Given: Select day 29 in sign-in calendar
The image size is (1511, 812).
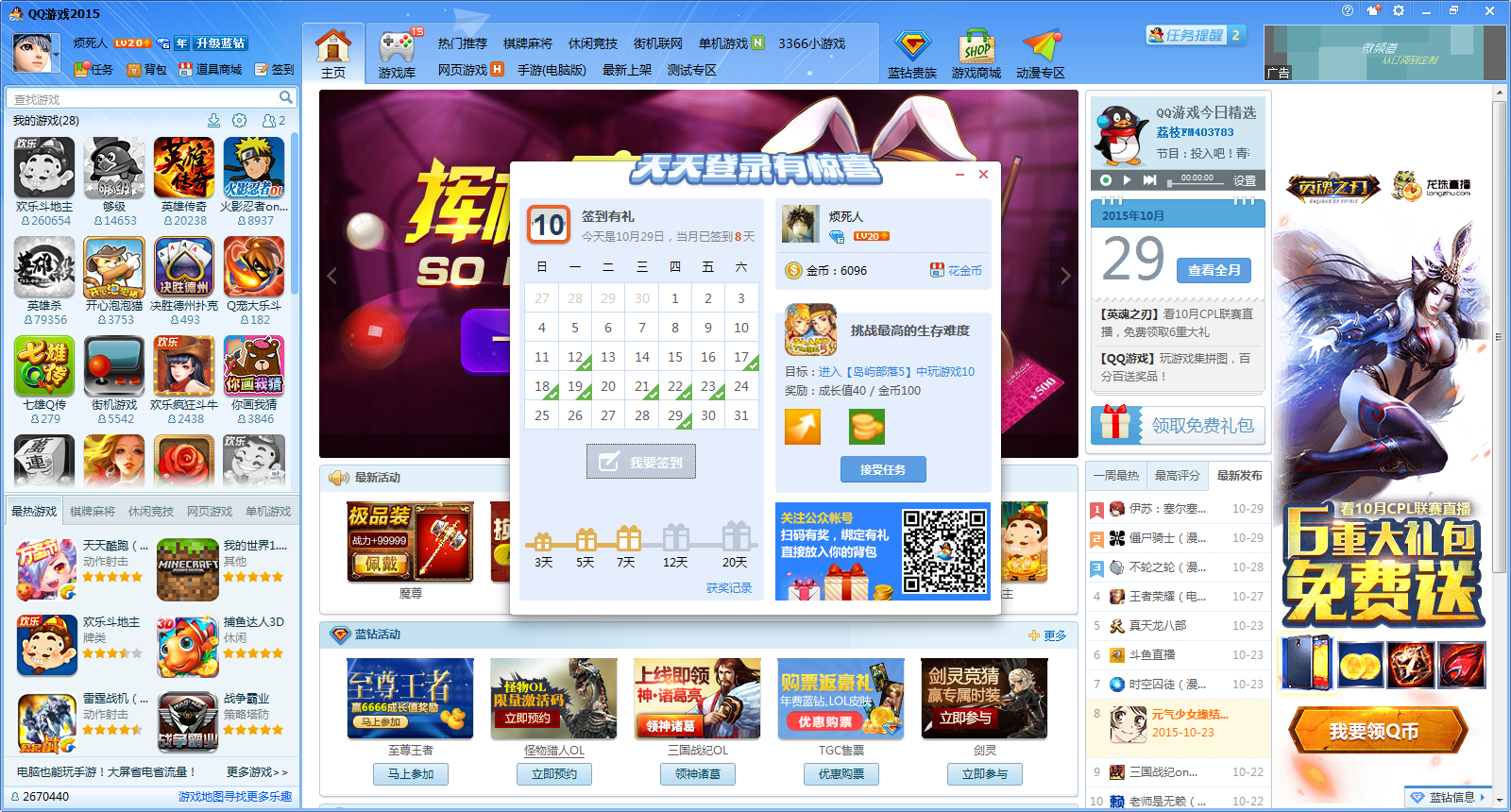Looking at the screenshot, I should 675,415.
